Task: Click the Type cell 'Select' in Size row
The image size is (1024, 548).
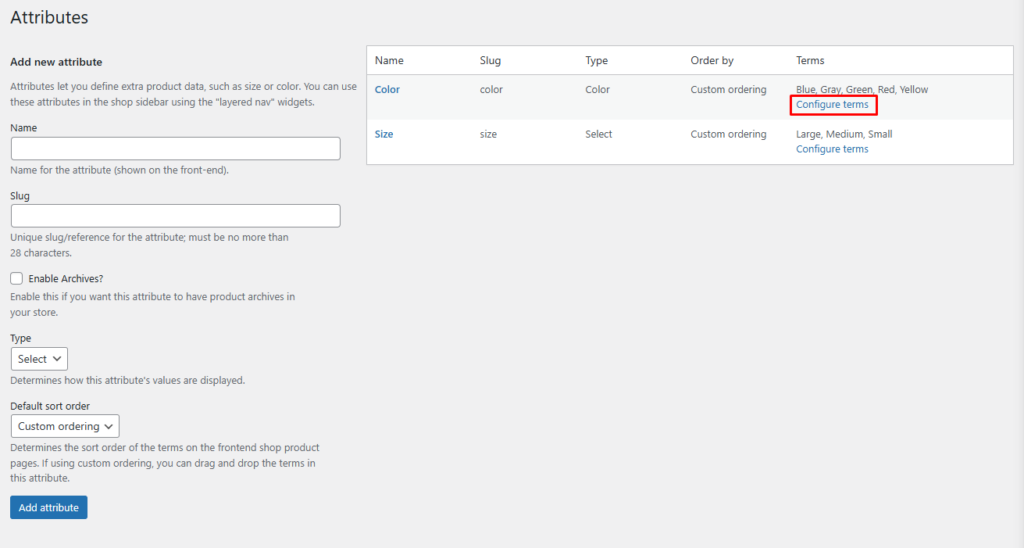Action: (598, 134)
